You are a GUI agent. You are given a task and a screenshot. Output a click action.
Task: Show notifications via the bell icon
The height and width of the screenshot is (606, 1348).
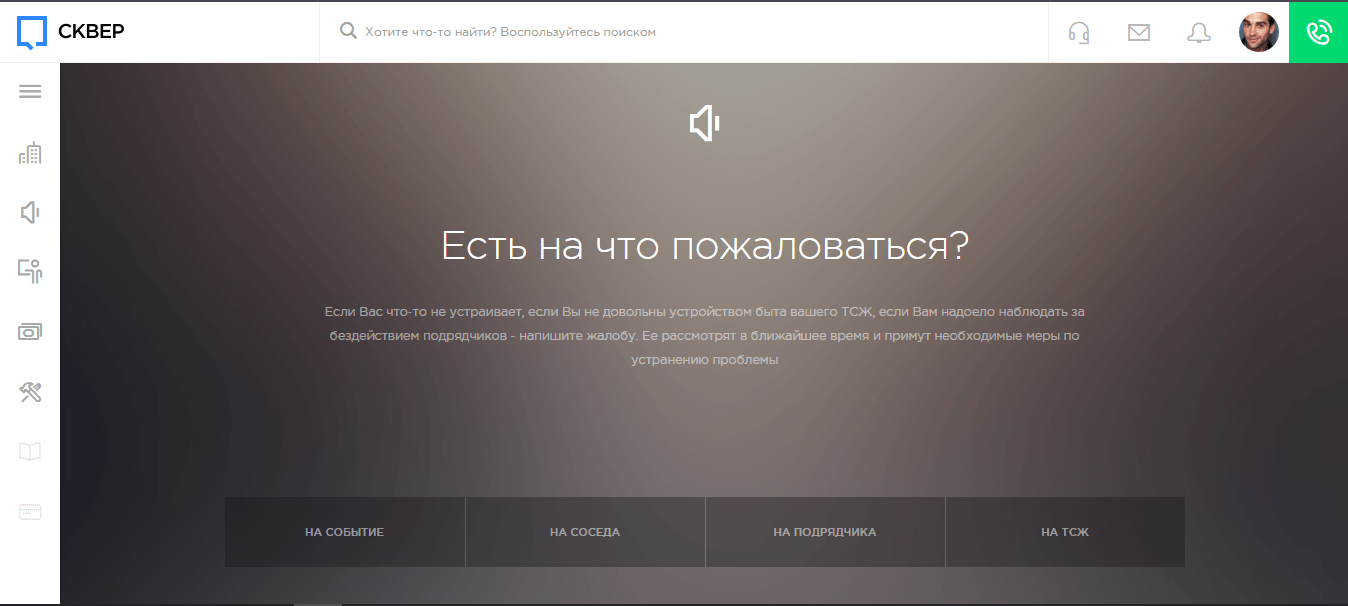(1198, 32)
